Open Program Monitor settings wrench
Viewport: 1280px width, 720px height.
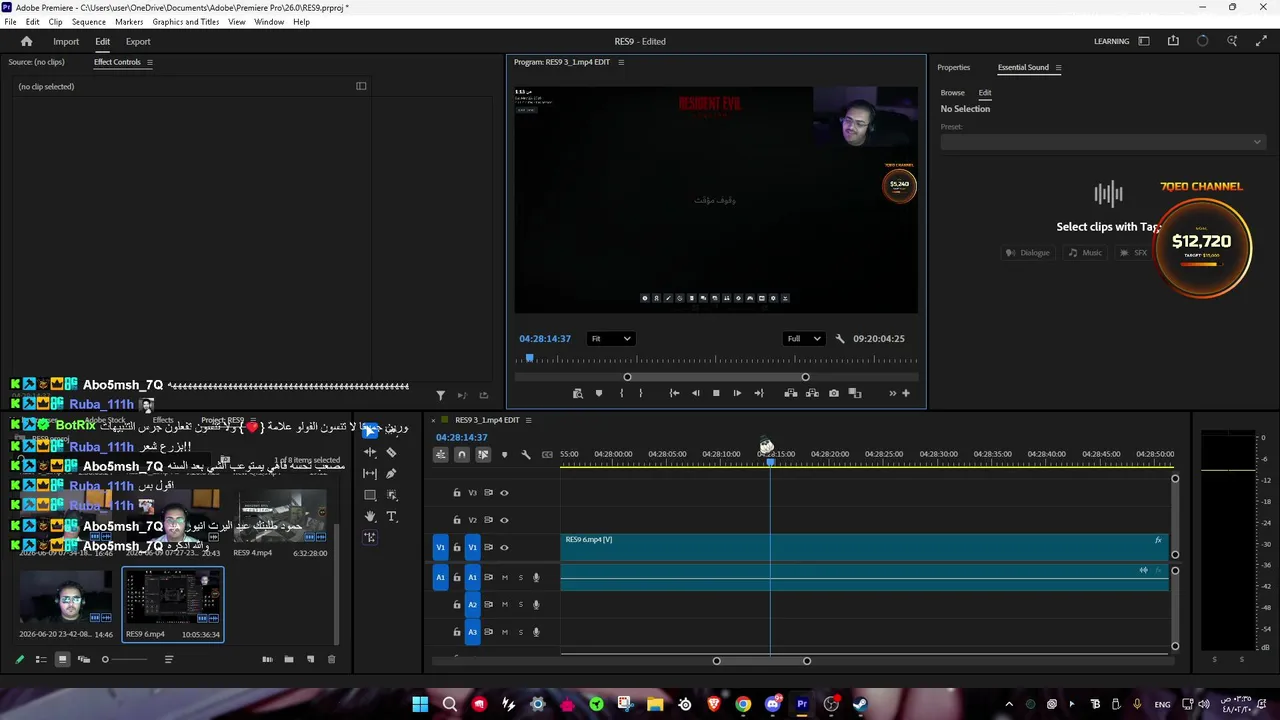(x=840, y=339)
